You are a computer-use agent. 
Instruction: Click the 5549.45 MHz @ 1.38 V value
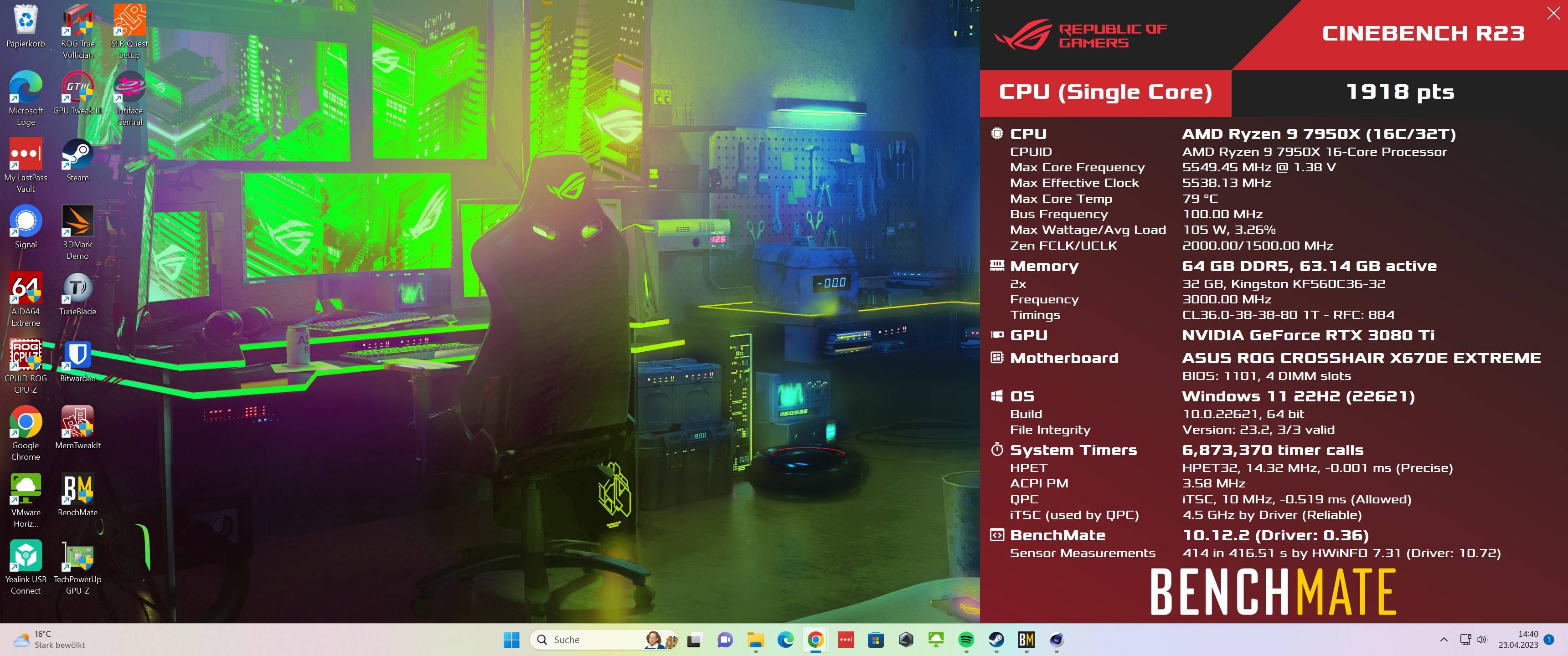point(1259,167)
